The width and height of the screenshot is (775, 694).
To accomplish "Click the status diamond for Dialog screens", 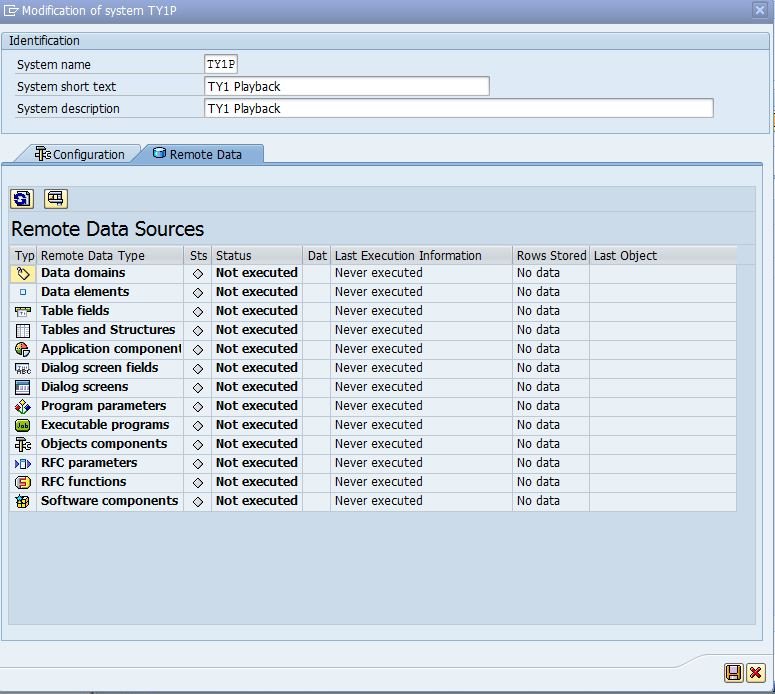I will 198,388.
